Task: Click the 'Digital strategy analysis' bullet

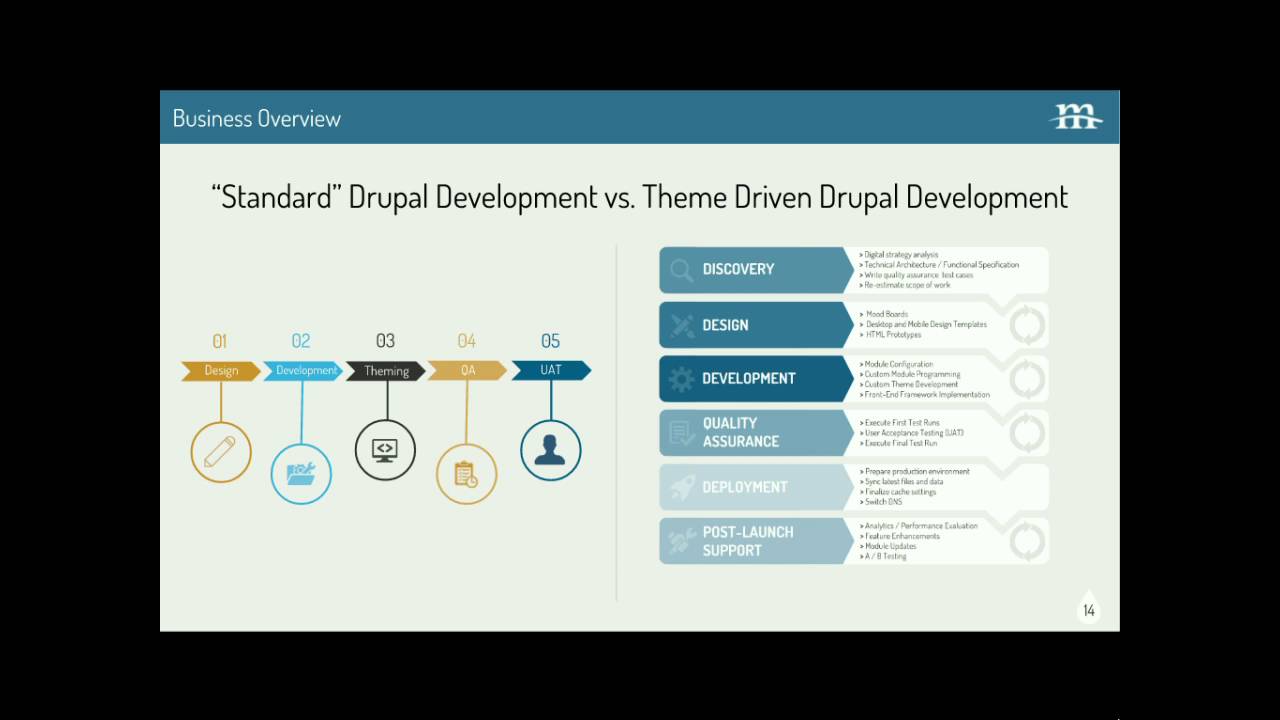Action: click(900, 255)
